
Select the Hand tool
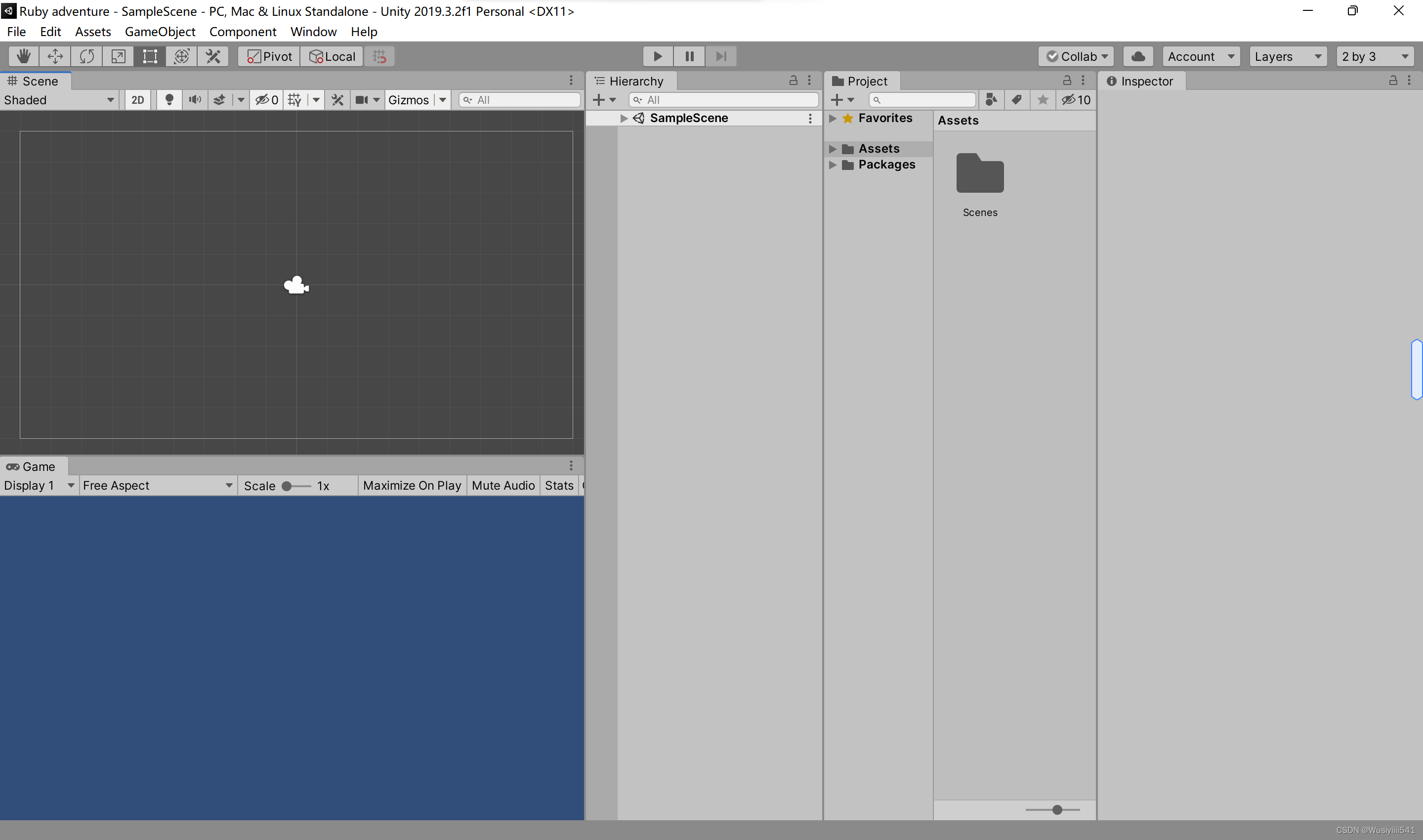pos(23,56)
